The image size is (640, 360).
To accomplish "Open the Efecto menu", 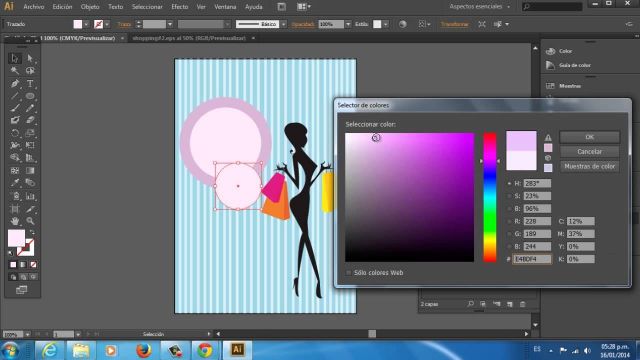I will click(180, 7).
